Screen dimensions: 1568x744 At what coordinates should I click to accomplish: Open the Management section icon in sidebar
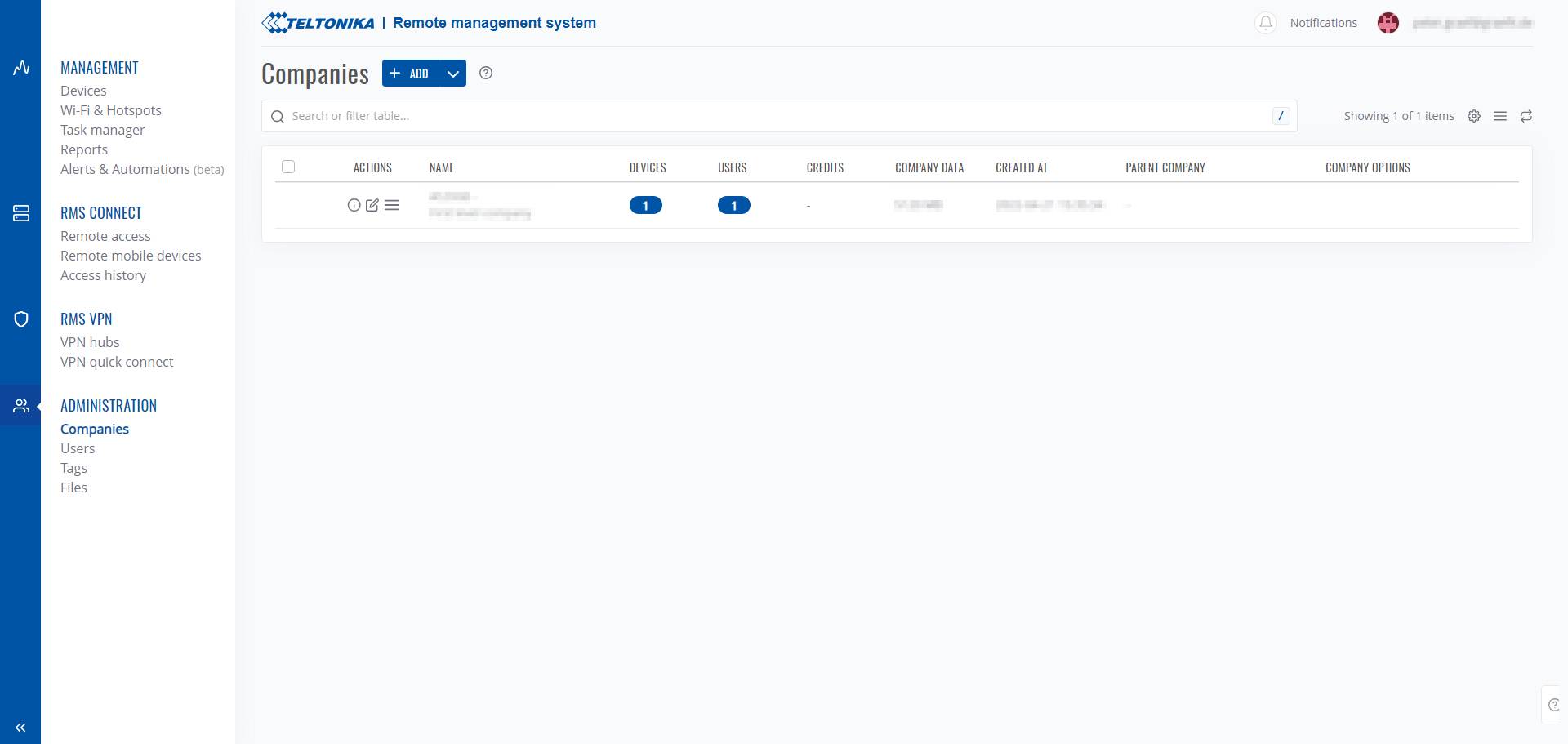click(x=21, y=68)
